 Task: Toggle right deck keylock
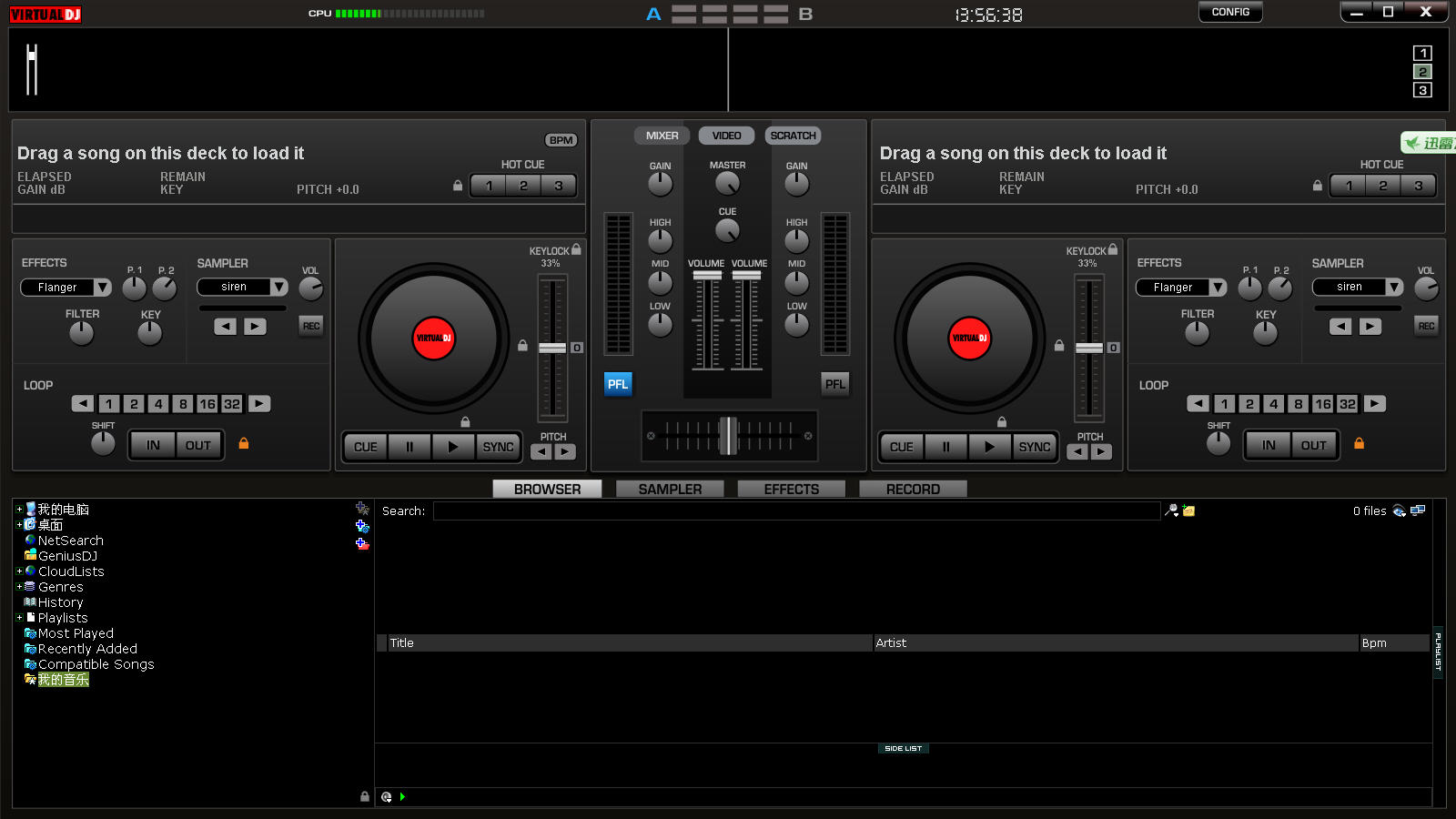[x=1113, y=248]
